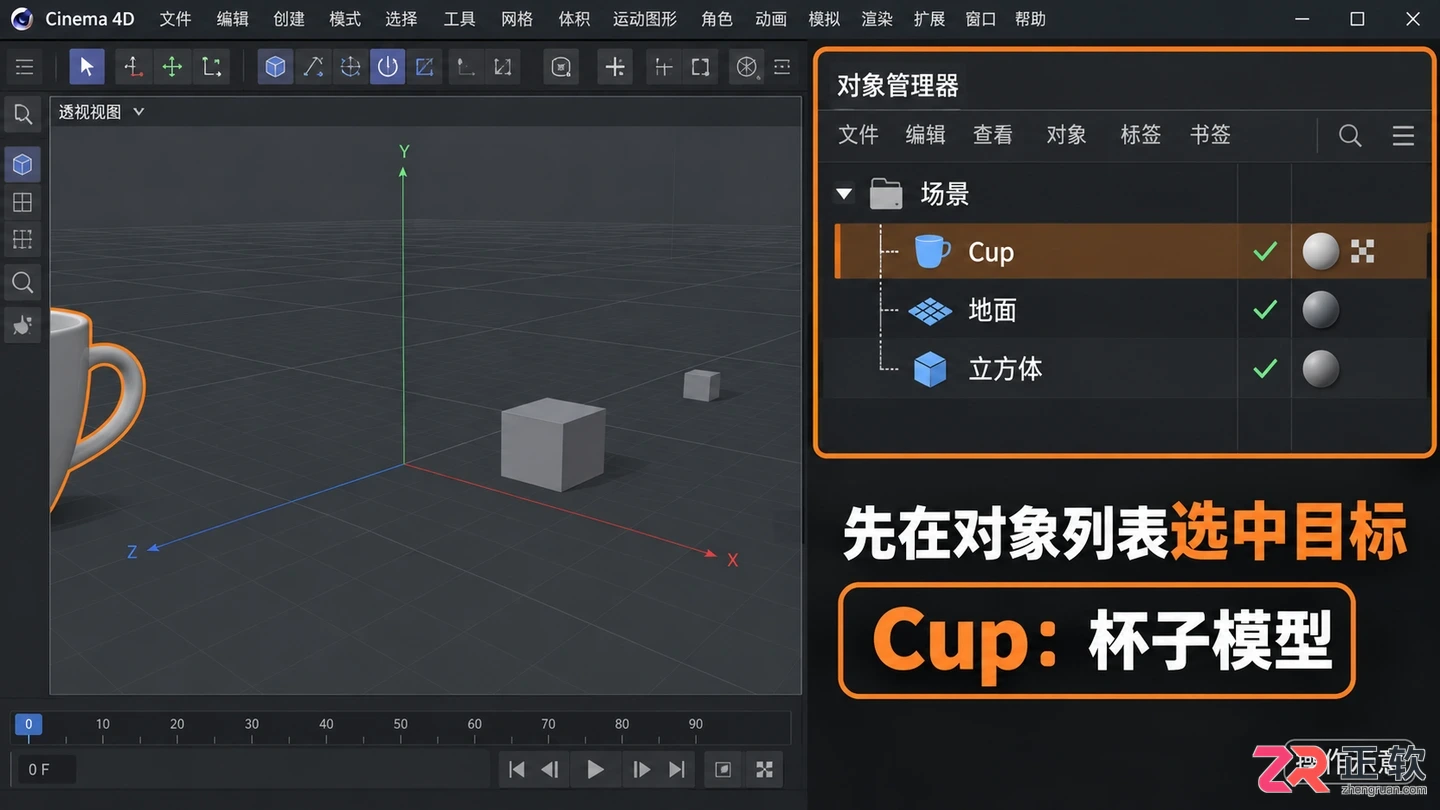Select the cube object icon in left sidebar
The image size is (1440, 810).
(22, 164)
